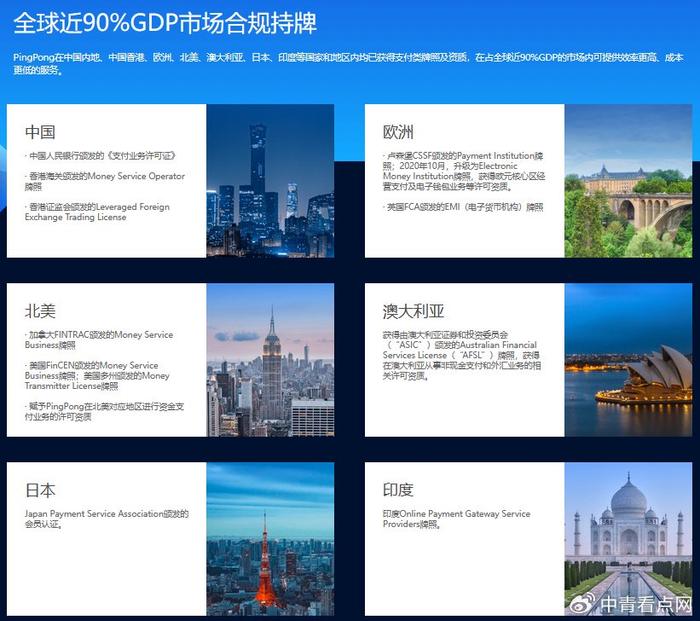
Task: Click the ASIC Australian Financial Services License paragraph
Action: point(462,355)
